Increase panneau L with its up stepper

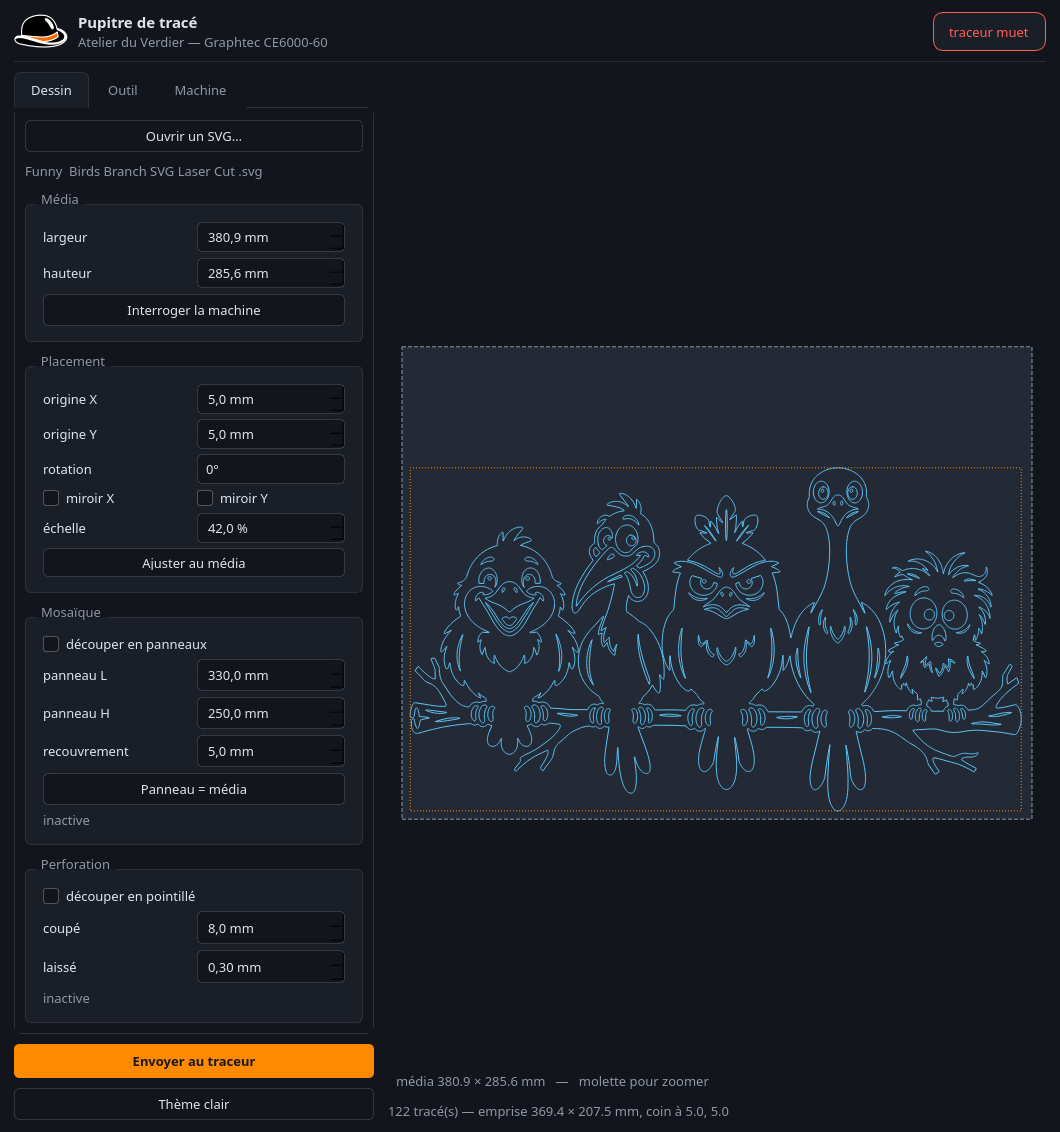[x=336, y=669]
